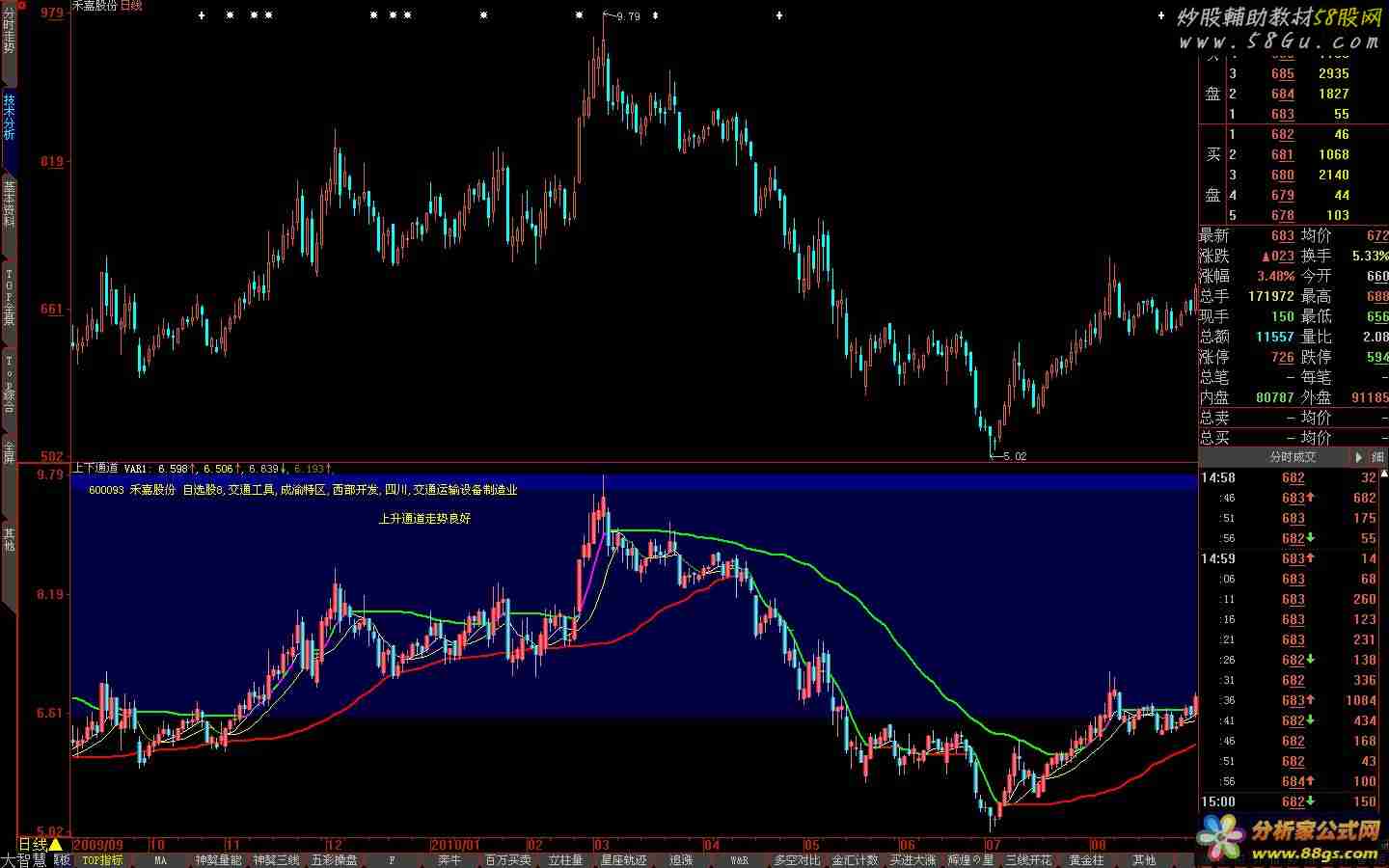The image size is (1389, 868).
Task: Click the 总额 value 11557
Action: 1274,337
